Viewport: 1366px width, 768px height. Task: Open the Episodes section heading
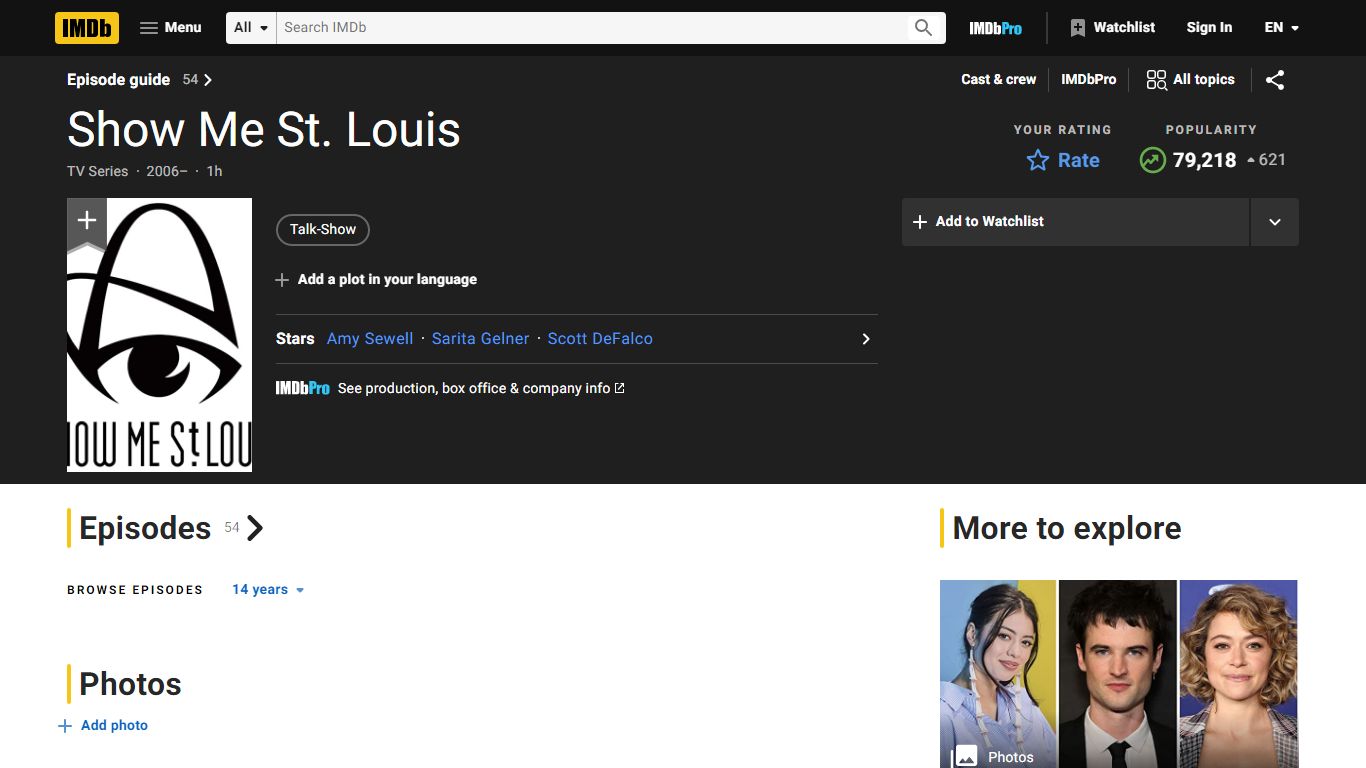tap(145, 528)
